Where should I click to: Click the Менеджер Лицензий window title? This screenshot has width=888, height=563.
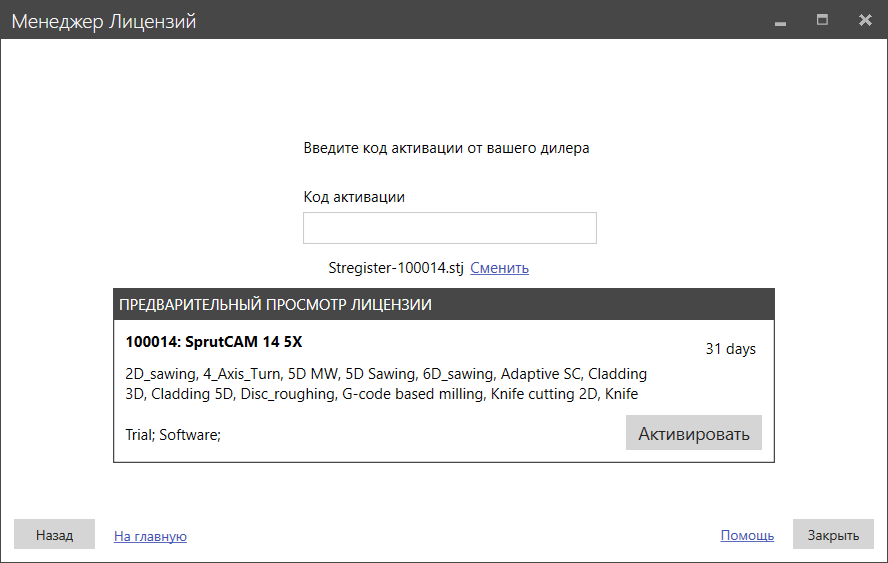[x=104, y=21]
